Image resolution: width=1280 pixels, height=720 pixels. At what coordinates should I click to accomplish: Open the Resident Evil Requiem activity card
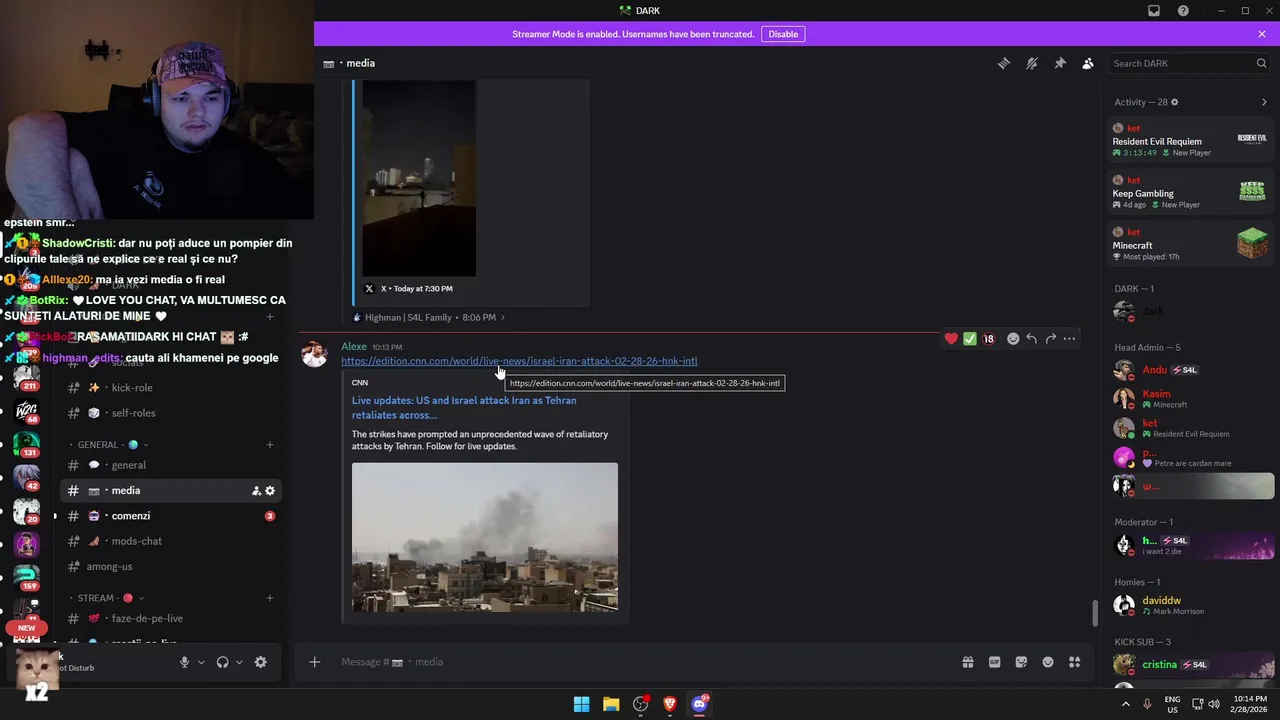point(1190,141)
